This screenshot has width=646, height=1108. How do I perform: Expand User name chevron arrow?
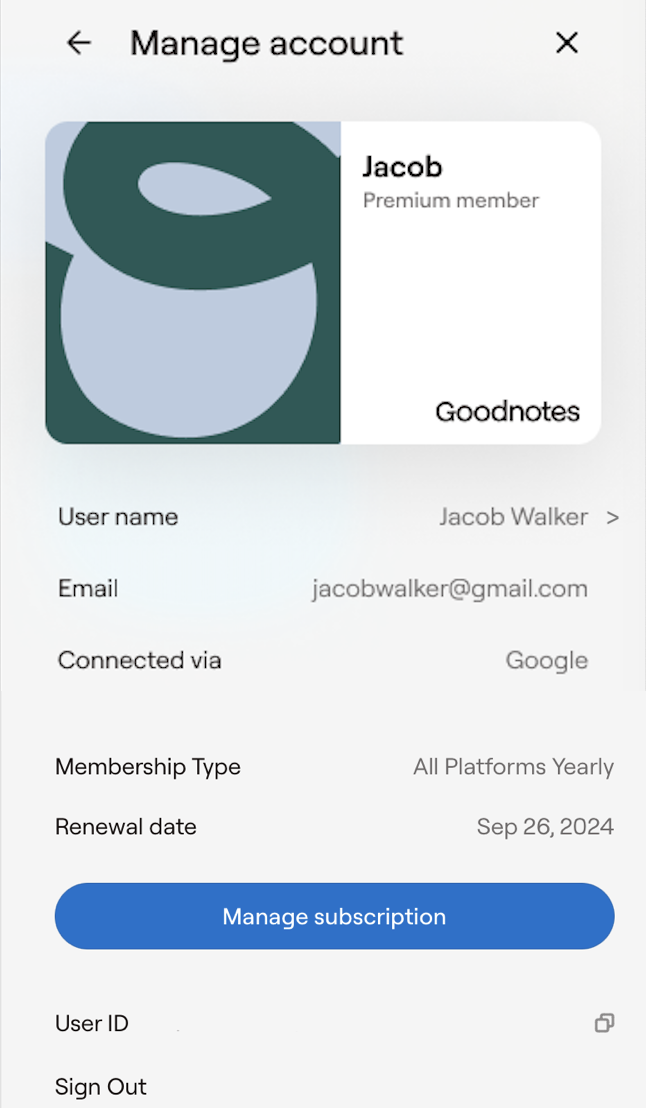[x=612, y=517]
